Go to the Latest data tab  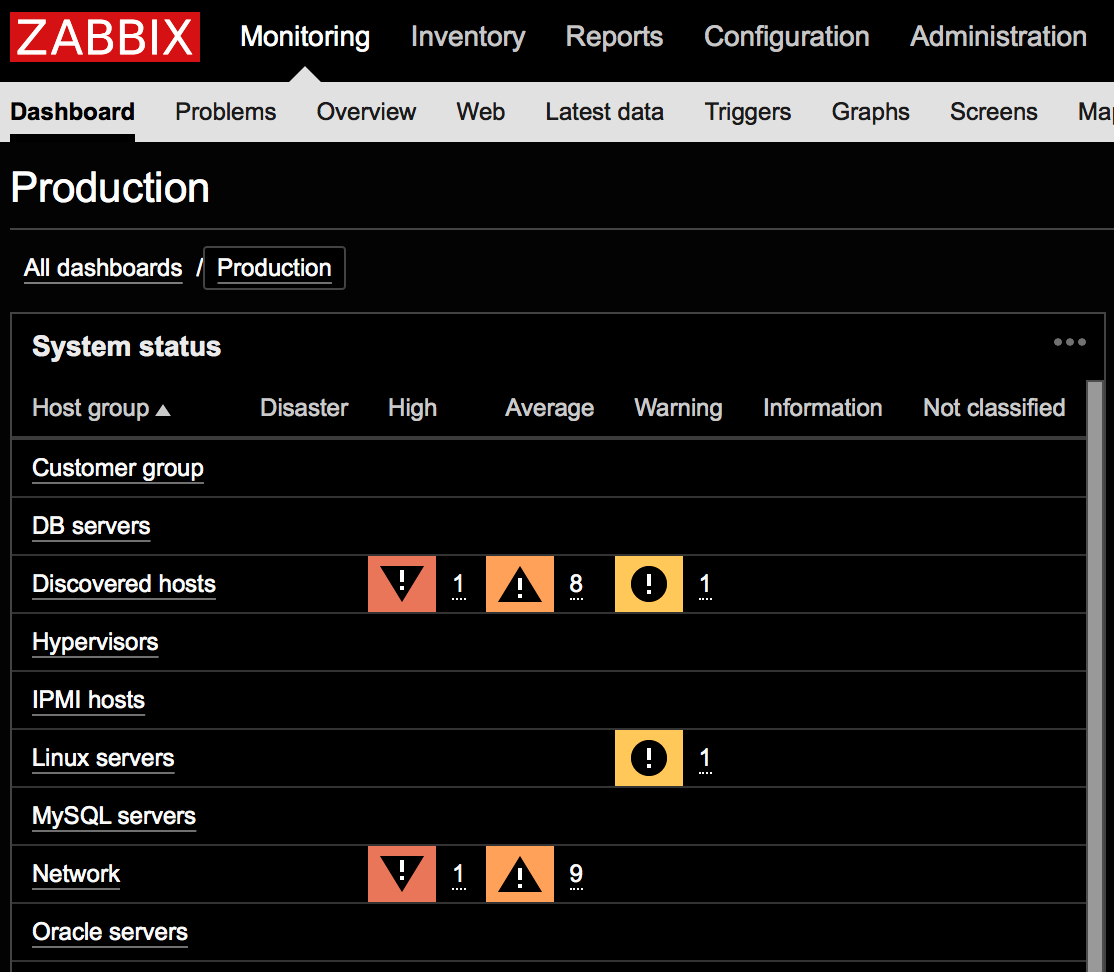(x=604, y=112)
